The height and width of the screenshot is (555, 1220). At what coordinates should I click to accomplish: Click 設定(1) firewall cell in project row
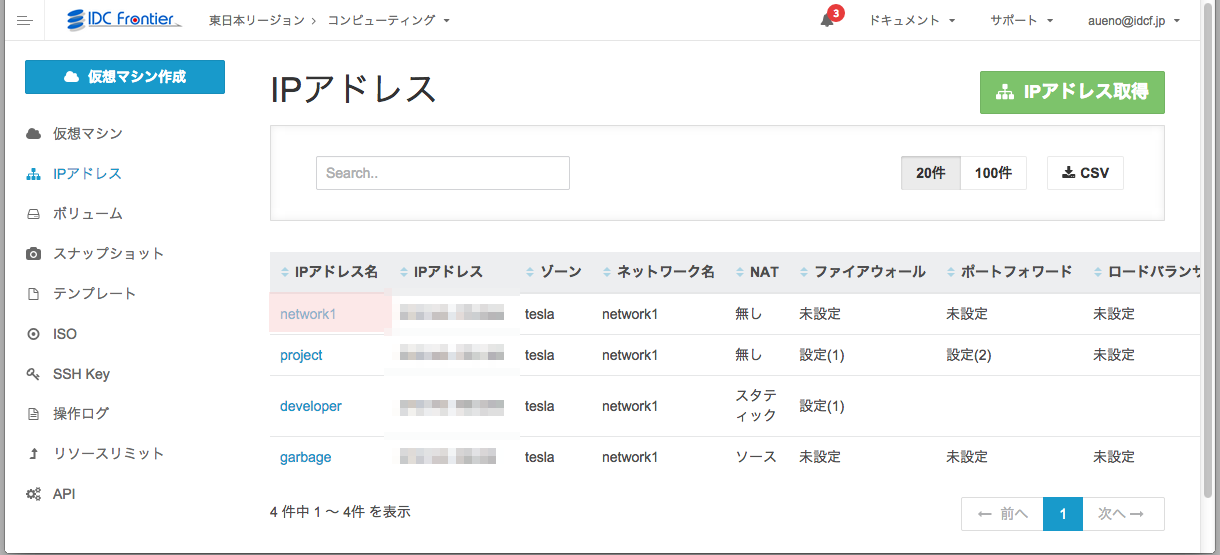[822, 355]
